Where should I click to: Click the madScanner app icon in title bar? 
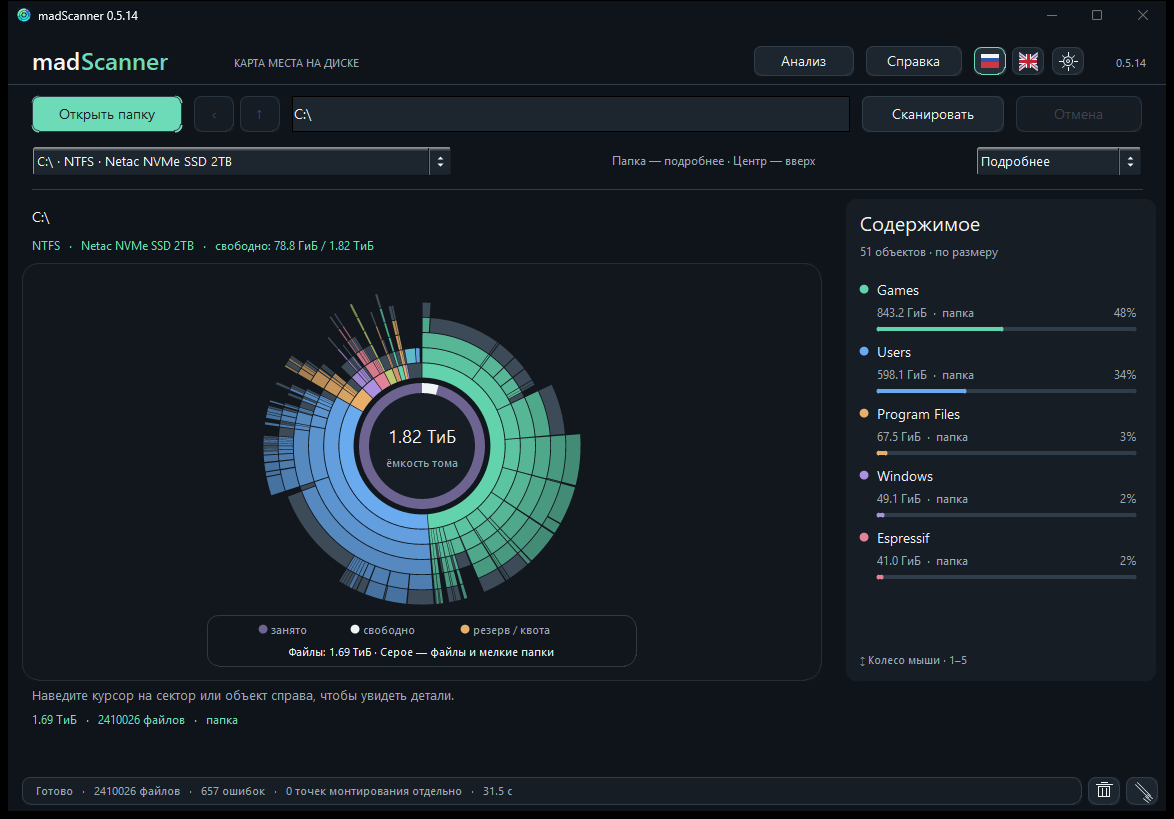pyautogui.click(x=24, y=15)
